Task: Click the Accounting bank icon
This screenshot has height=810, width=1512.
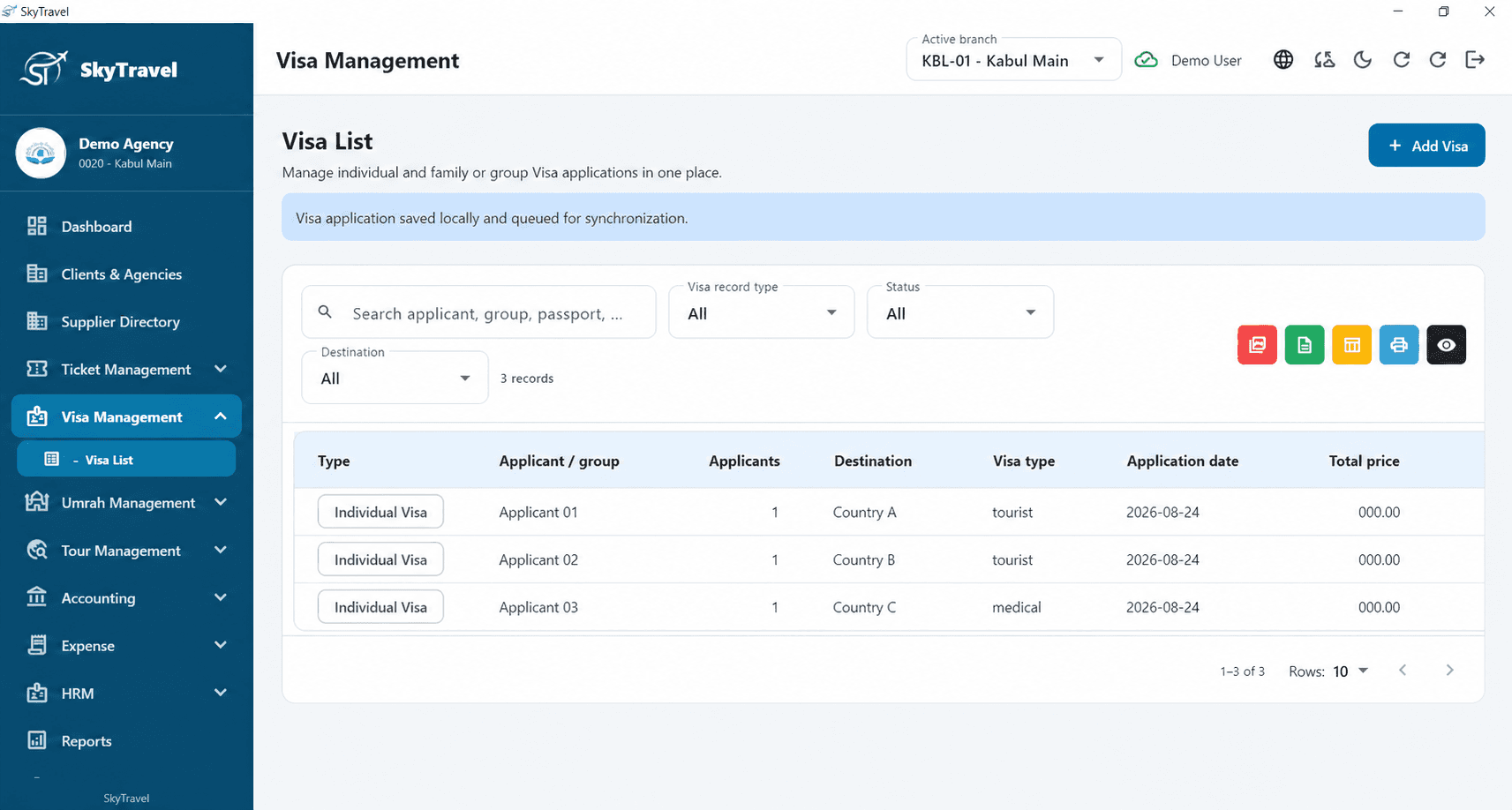Action: 37,597
